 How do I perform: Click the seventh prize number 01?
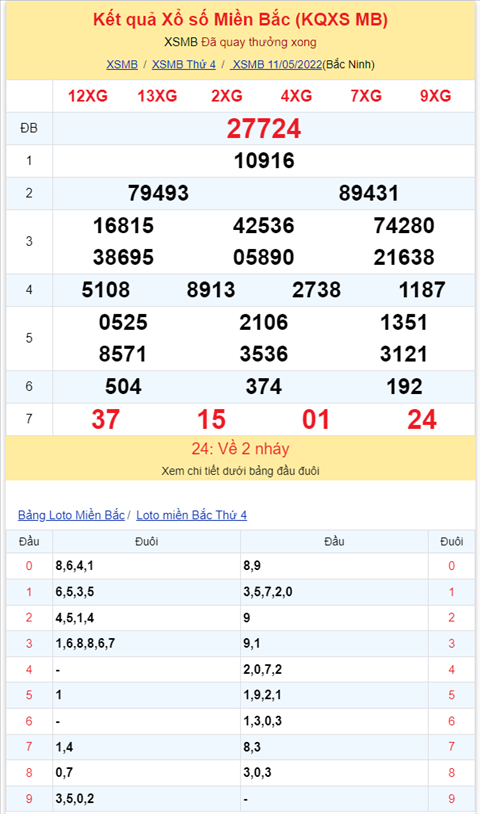point(317,419)
